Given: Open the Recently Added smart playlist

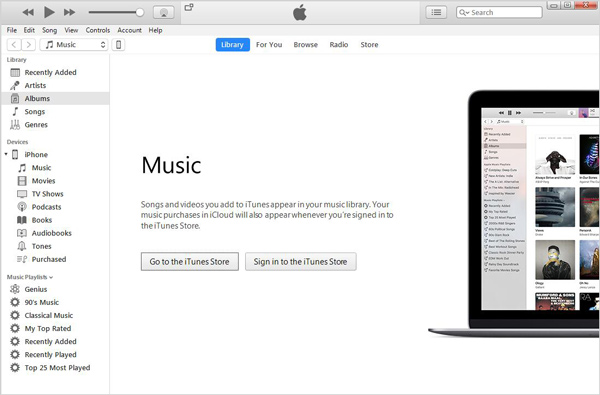Looking at the screenshot, I should (x=55, y=341).
